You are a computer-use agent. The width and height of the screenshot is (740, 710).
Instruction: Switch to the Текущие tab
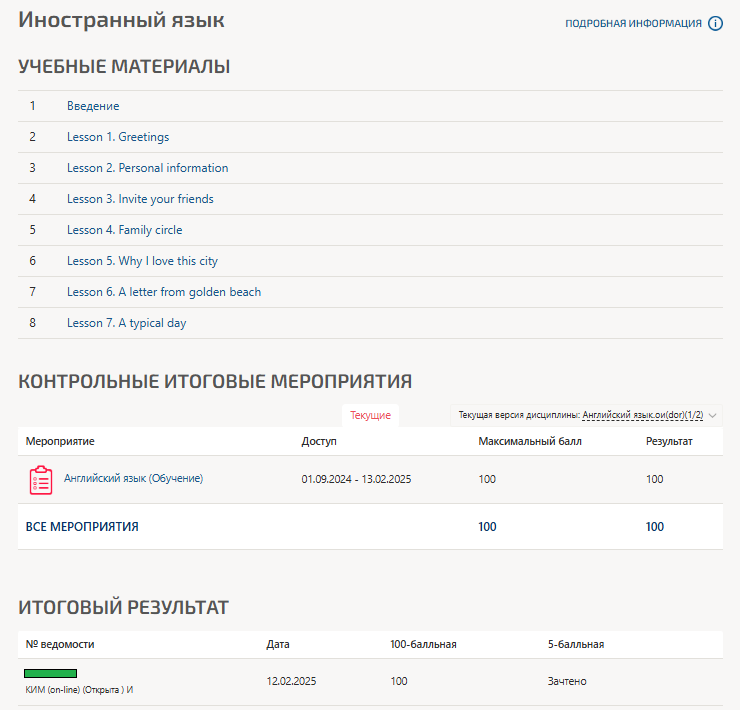pos(370,415)
